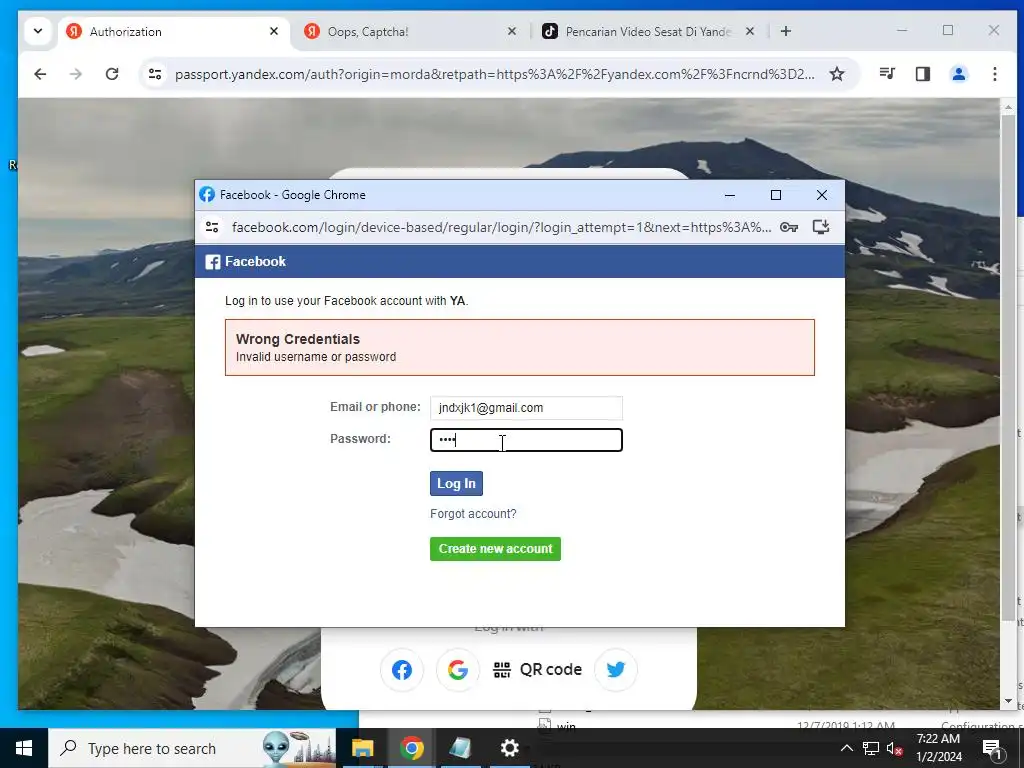Image resolution: width=1024 pixels, height=768 pixels.
Task: Click the Log In button in Facebook popup
Action: (456, 483)
